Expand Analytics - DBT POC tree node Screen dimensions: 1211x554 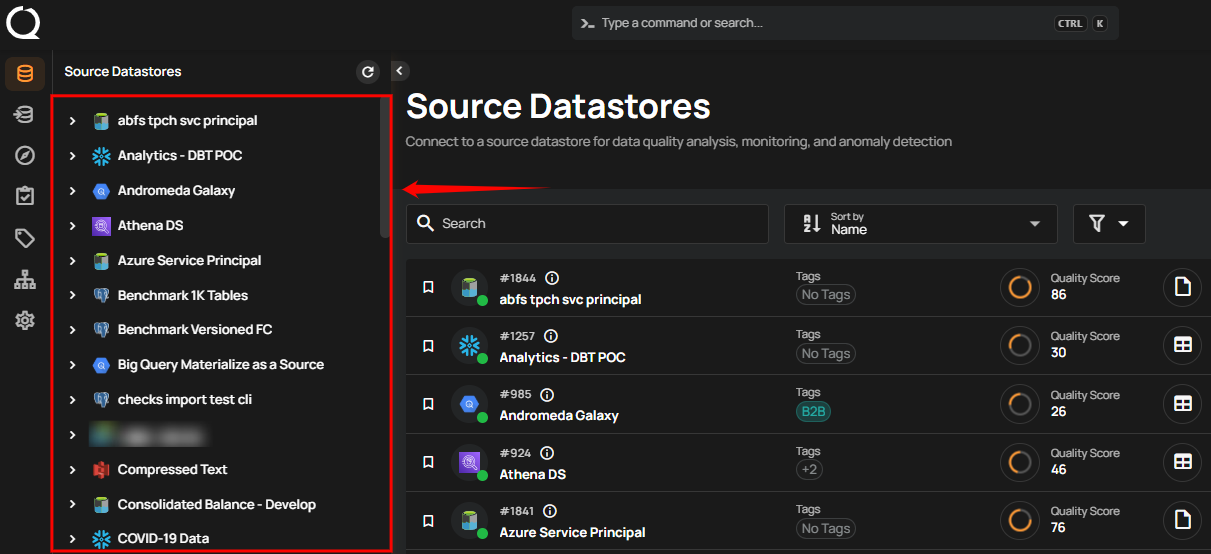pyautogui.click(x=72, y=156)
